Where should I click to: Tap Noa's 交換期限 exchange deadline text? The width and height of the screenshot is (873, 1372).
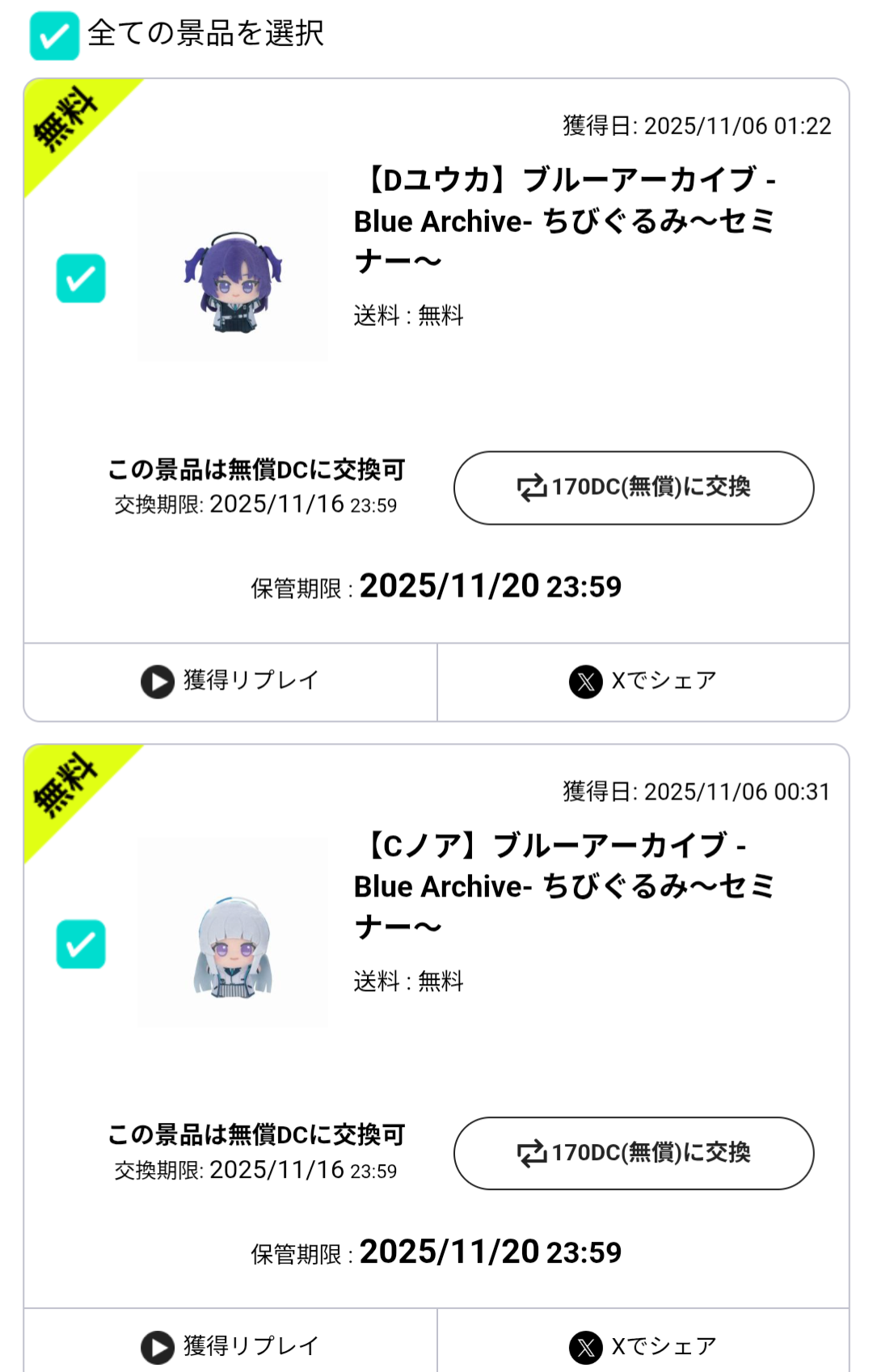tap(255, 1170)
